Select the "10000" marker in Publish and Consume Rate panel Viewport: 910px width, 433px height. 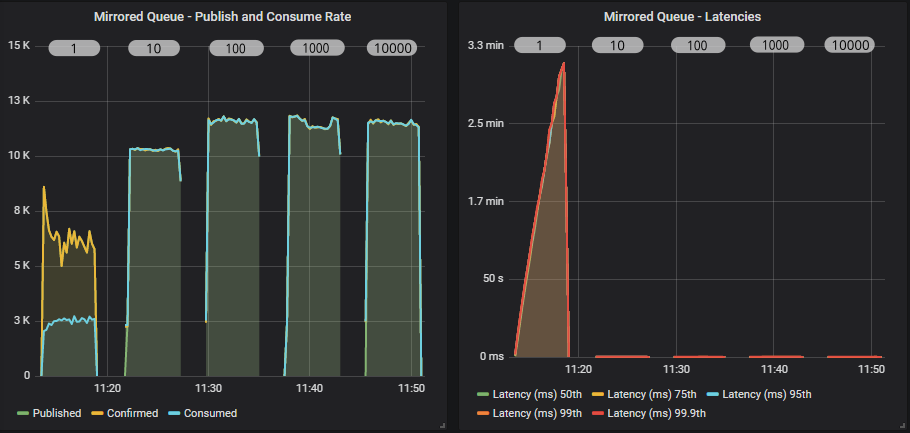click(397, 48)
